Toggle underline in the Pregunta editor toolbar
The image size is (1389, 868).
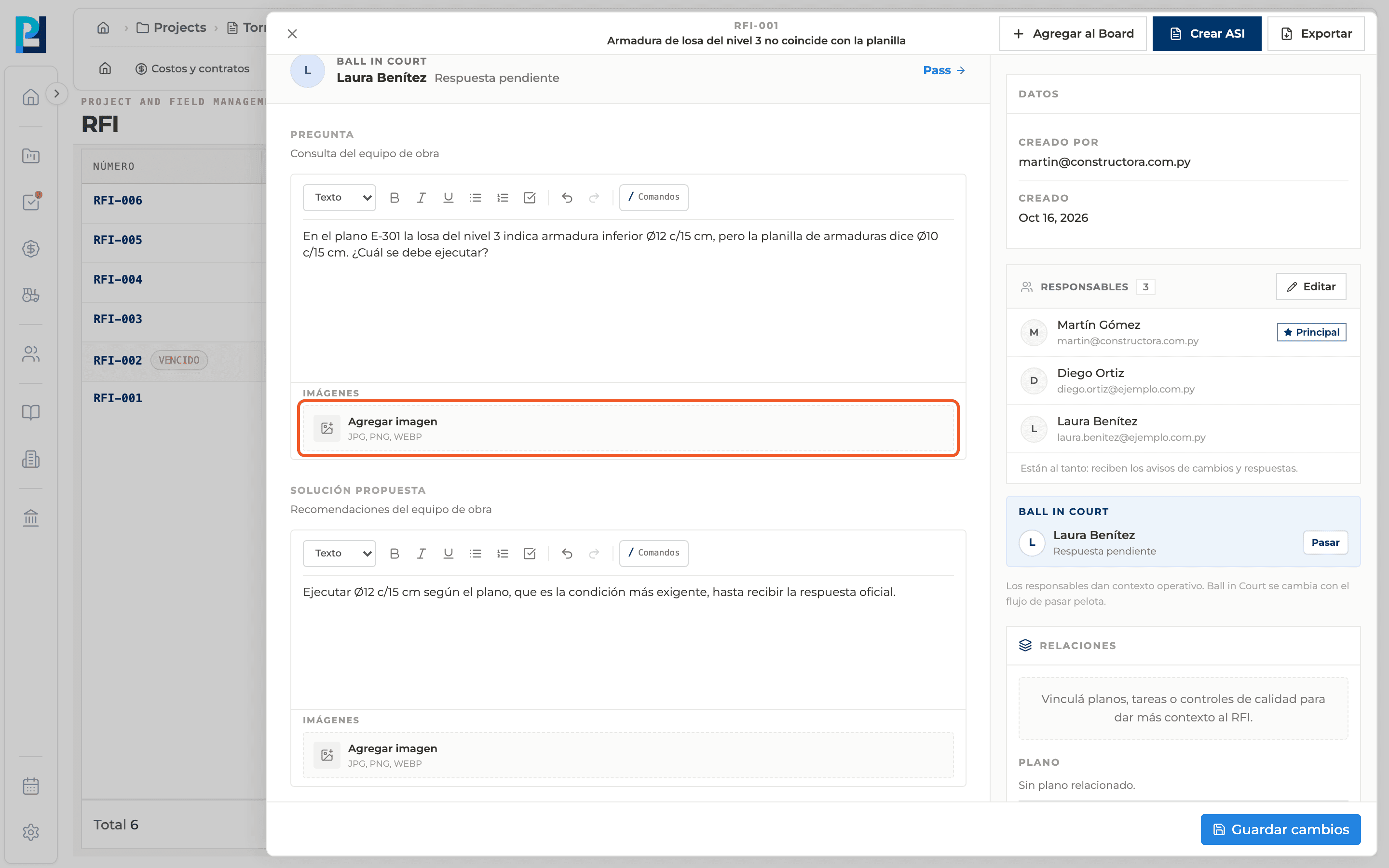448,198
